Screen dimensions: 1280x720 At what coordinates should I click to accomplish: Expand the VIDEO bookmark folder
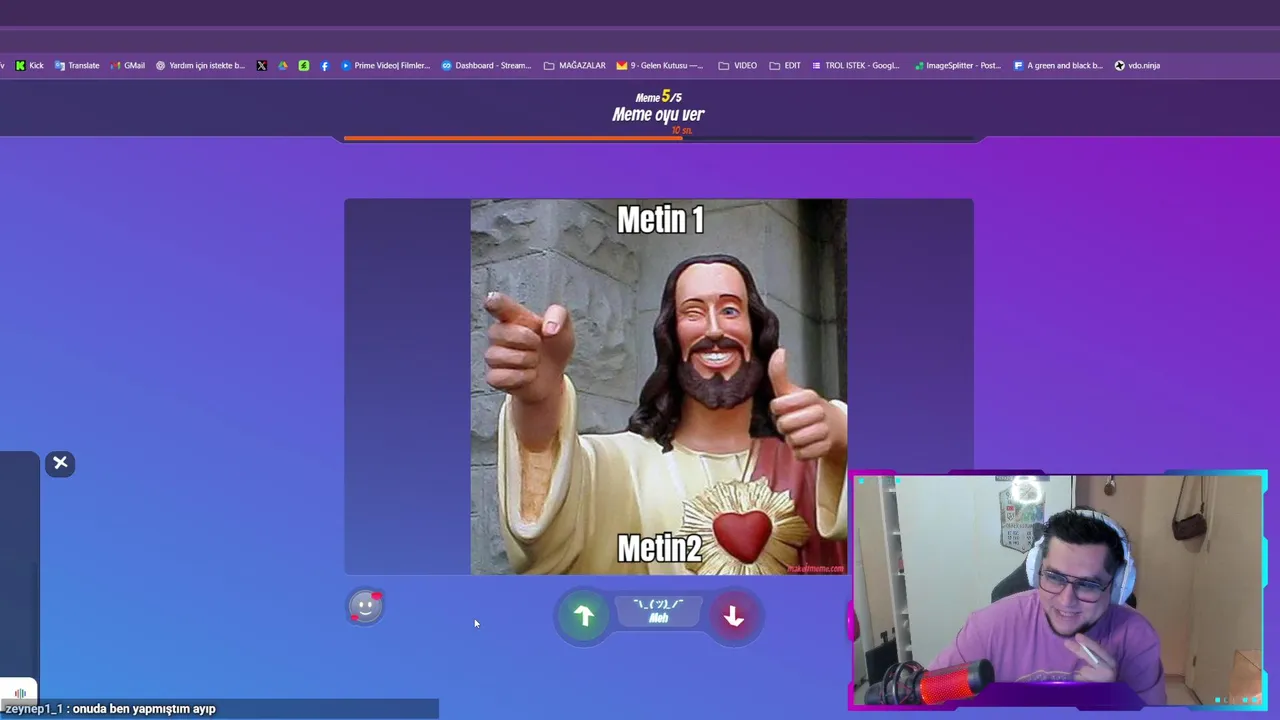tap(738, 66)
